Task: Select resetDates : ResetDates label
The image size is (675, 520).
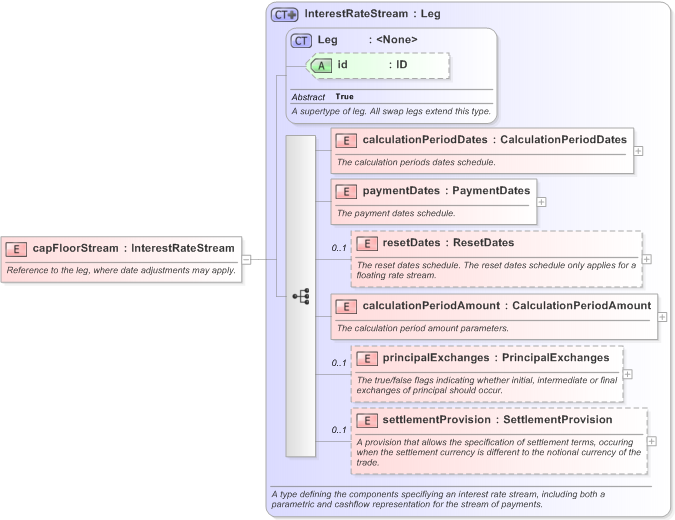Action: click(448, 243)
